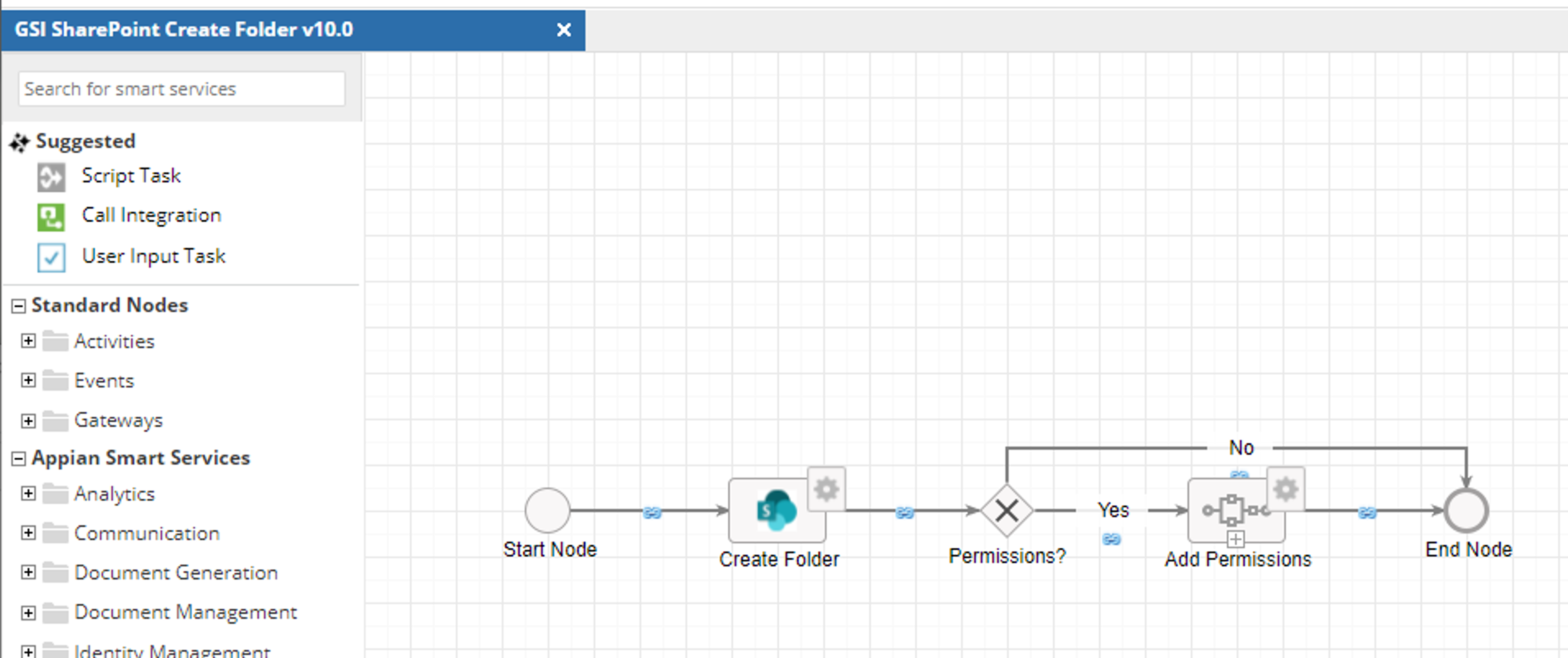1568x658 pixels.
Task: Expand the Activities folder
Action: [28, 340]
